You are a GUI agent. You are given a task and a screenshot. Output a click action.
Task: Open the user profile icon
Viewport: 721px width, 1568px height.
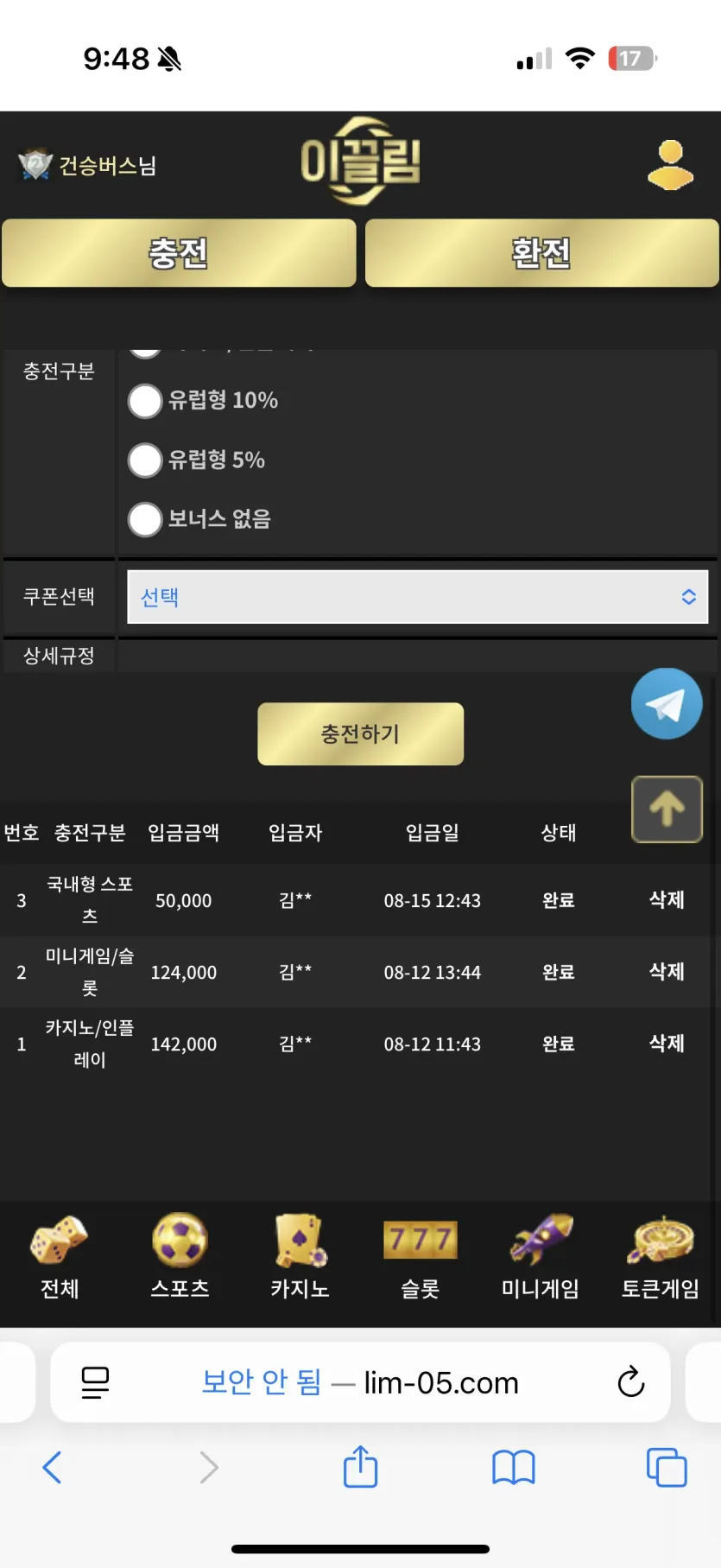tap(670, 164)
